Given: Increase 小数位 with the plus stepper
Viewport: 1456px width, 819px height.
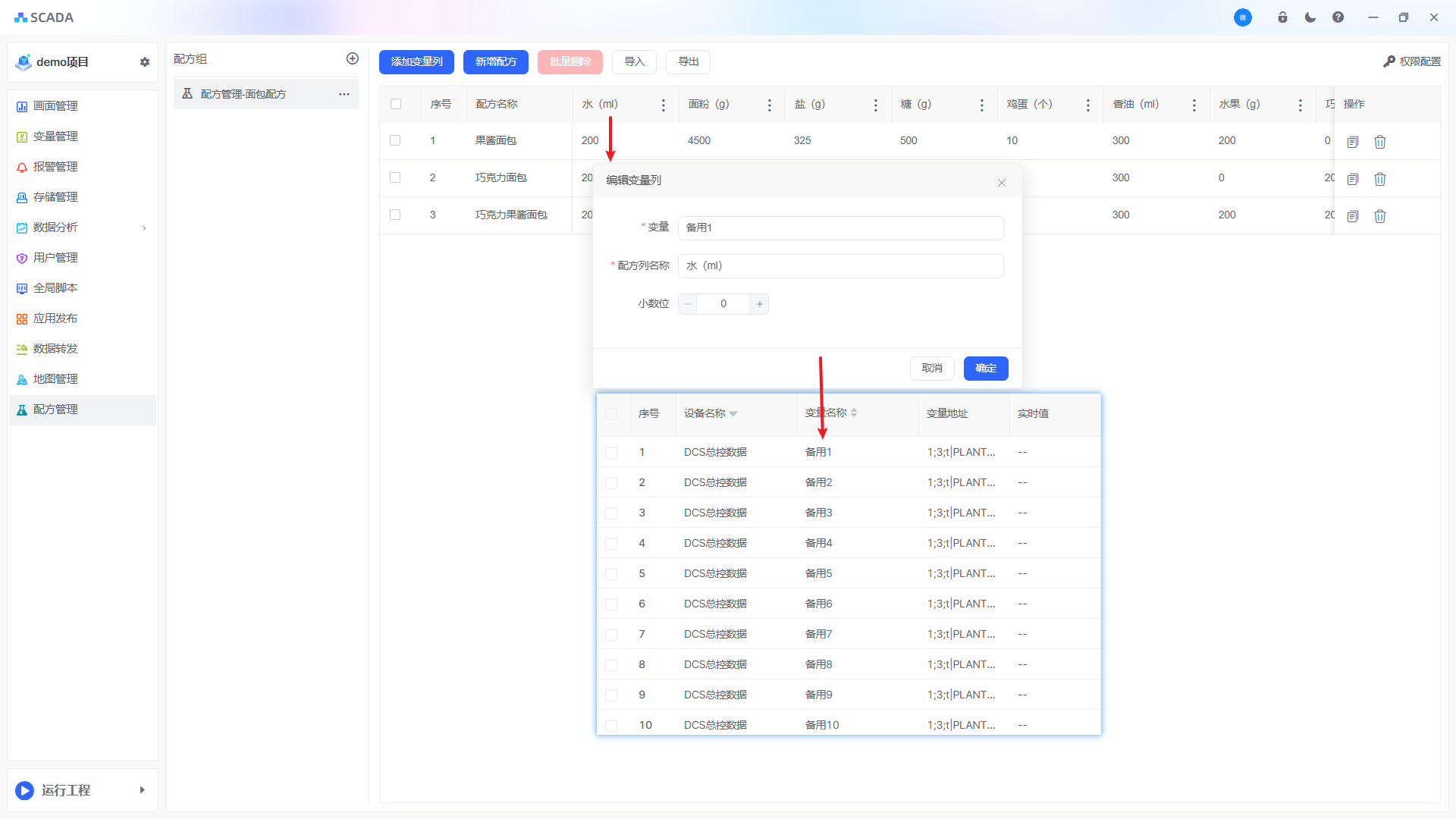Looking at the screenshot, I should [759, 304].
